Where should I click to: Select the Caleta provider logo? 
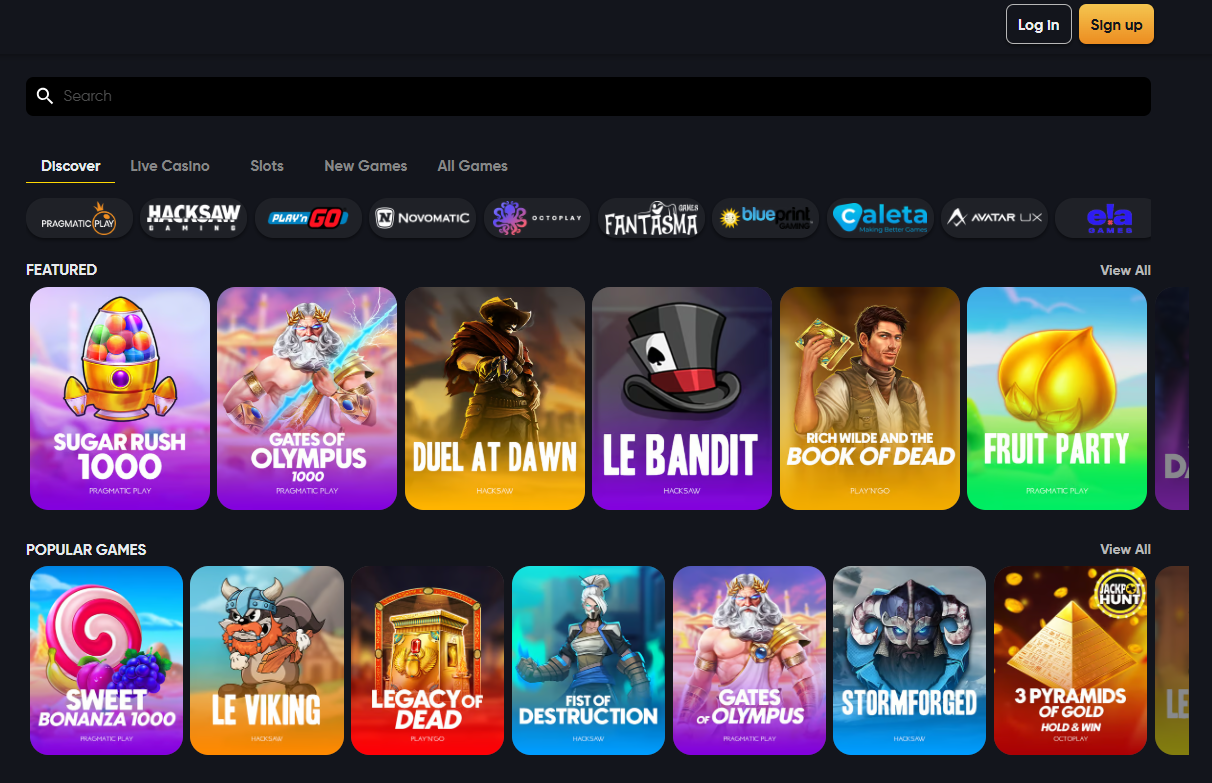tap(880, 218)
